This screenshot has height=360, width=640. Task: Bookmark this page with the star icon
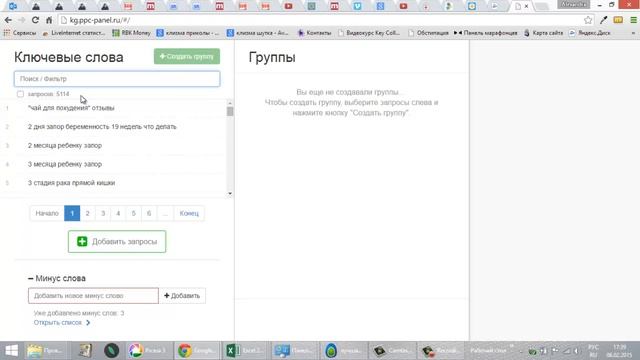coord(588,20)
